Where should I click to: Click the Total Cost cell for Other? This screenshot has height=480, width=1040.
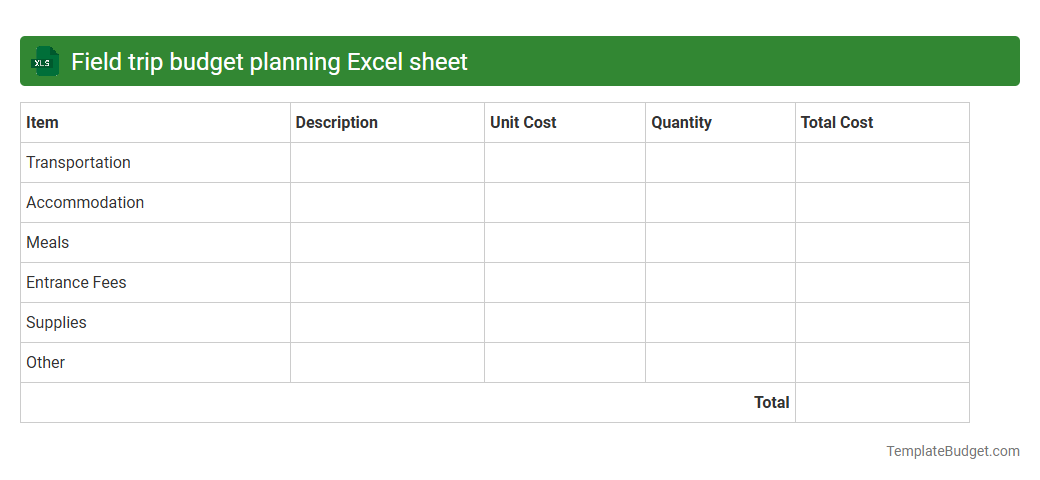click(882, 363)
